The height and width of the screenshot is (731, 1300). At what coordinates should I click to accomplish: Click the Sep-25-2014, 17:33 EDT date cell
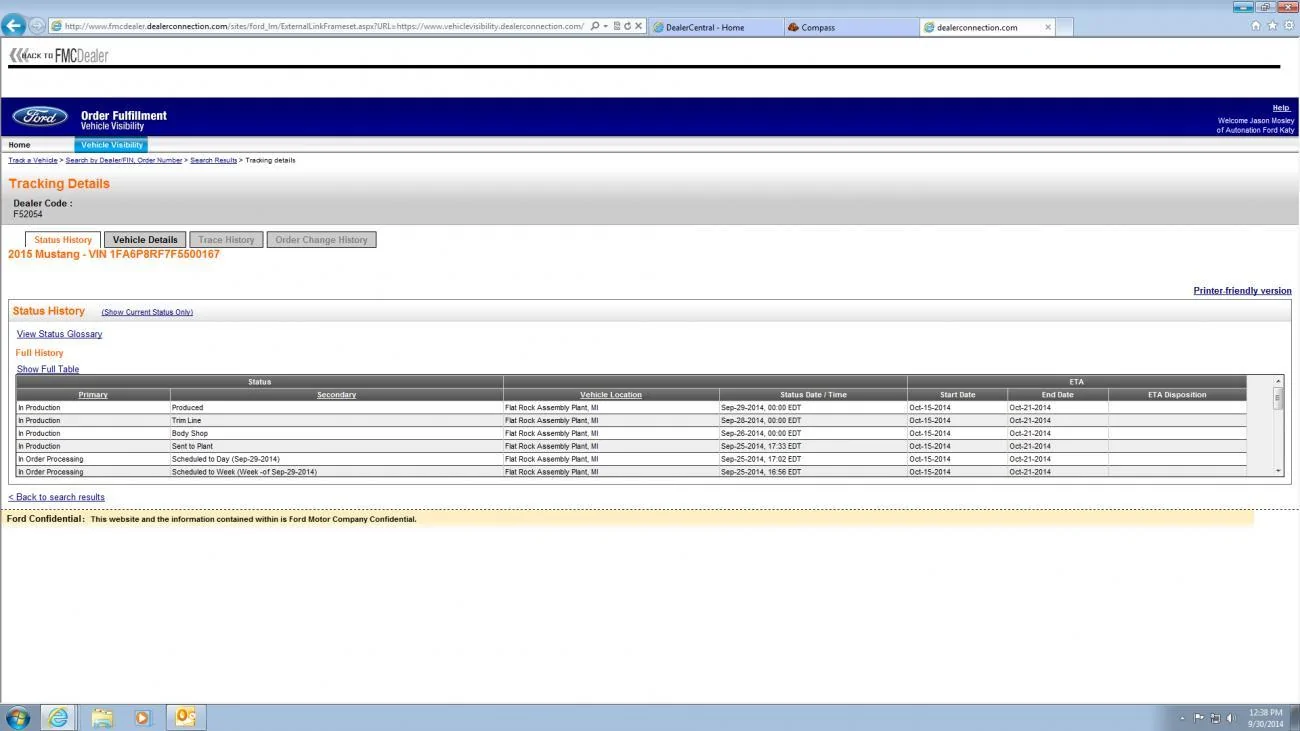click(x=813, y=447)
